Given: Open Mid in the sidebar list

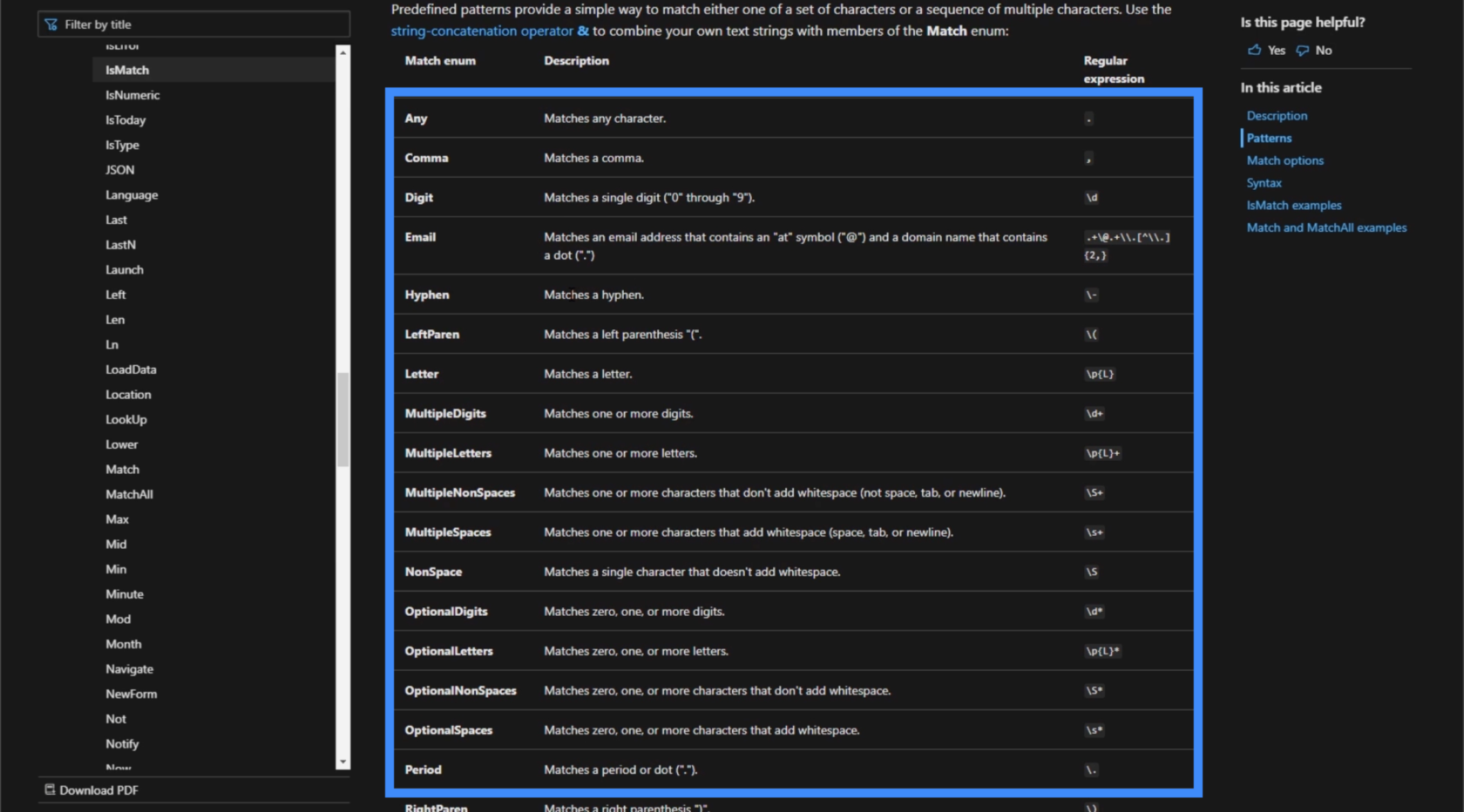Looking at the screenshot, I should tap(116, 545).
